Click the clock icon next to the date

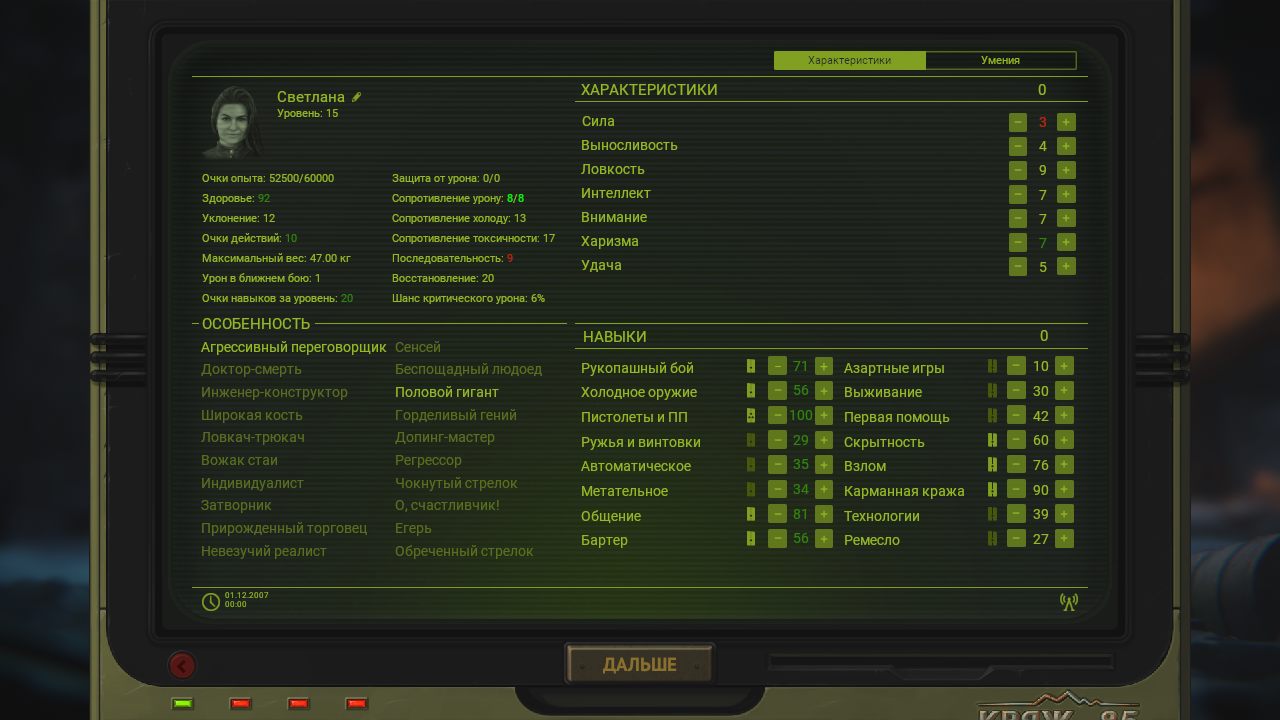(x=210, y=601)
